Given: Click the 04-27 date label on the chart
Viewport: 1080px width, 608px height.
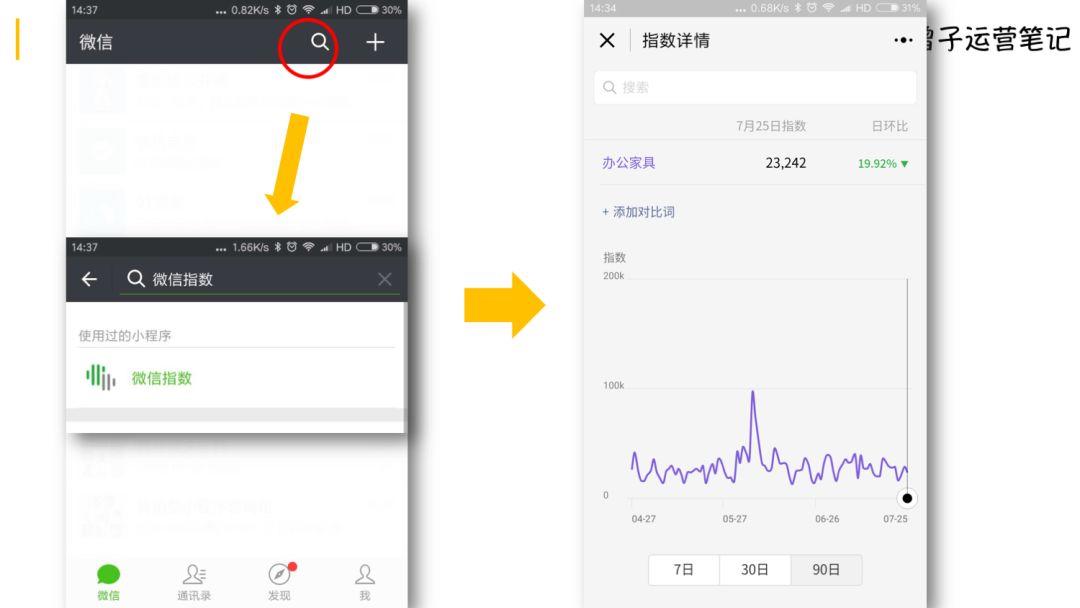Looking at the screenshot, I should tap(643, 518).
